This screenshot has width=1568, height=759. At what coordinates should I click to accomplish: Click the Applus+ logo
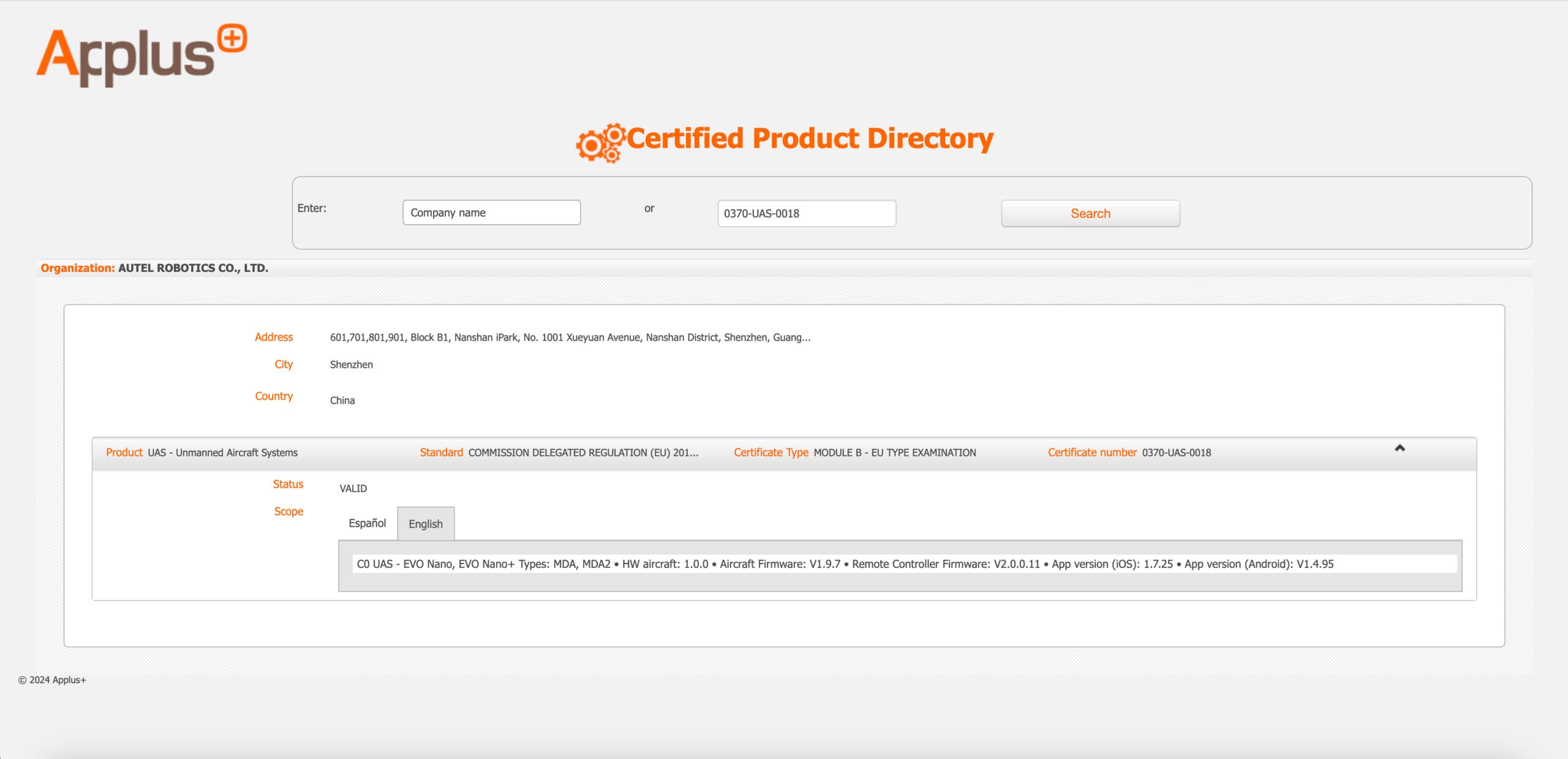141,55
